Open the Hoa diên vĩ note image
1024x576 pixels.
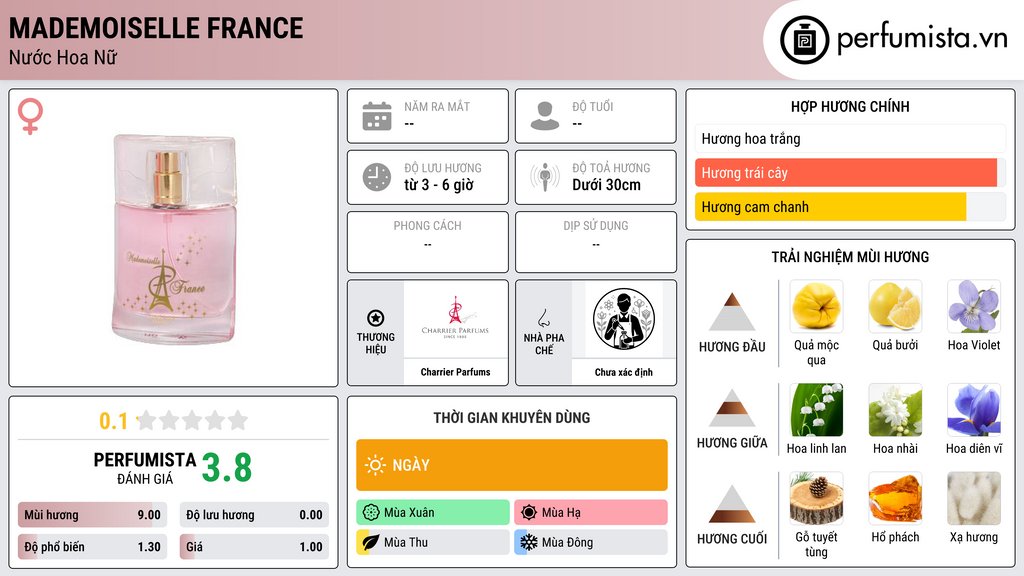[x=974, y=409]
